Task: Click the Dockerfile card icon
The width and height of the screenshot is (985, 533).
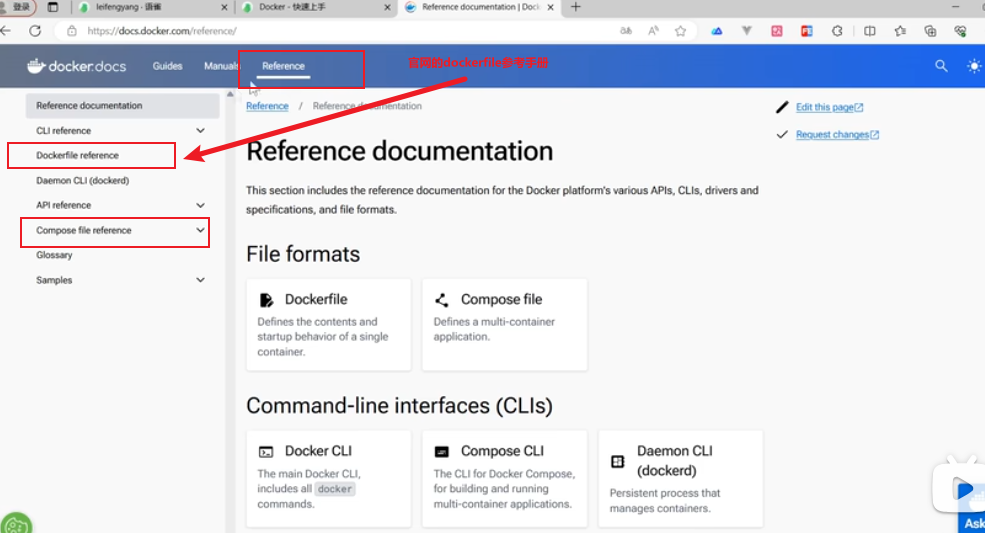Action: tap(266, 300)
